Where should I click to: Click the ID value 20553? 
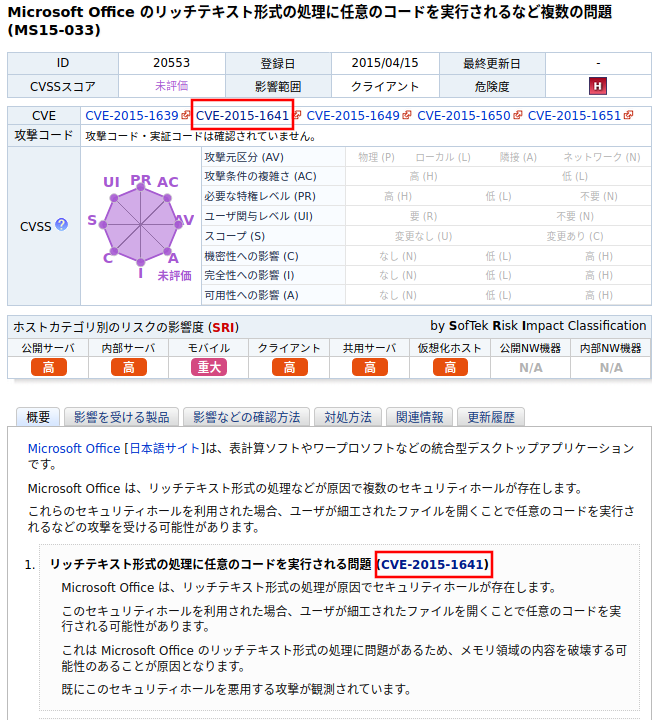[x=172, y=63]
